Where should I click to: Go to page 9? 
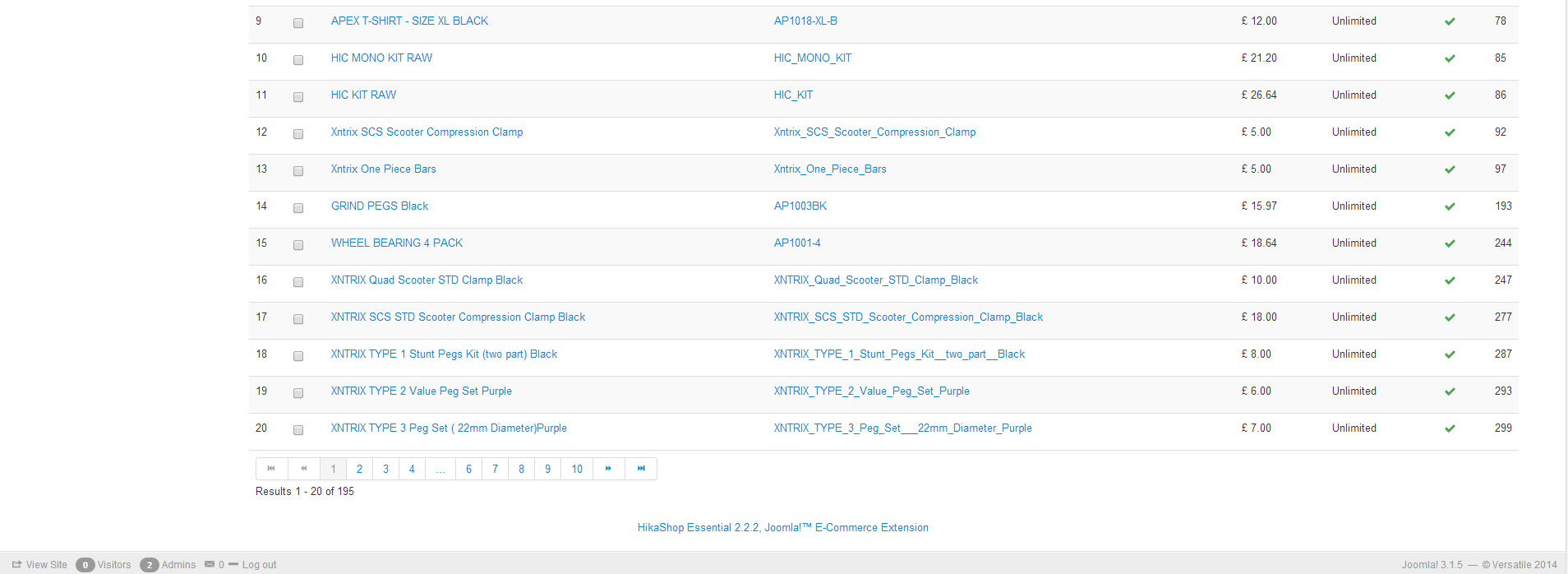click(547, 469)
